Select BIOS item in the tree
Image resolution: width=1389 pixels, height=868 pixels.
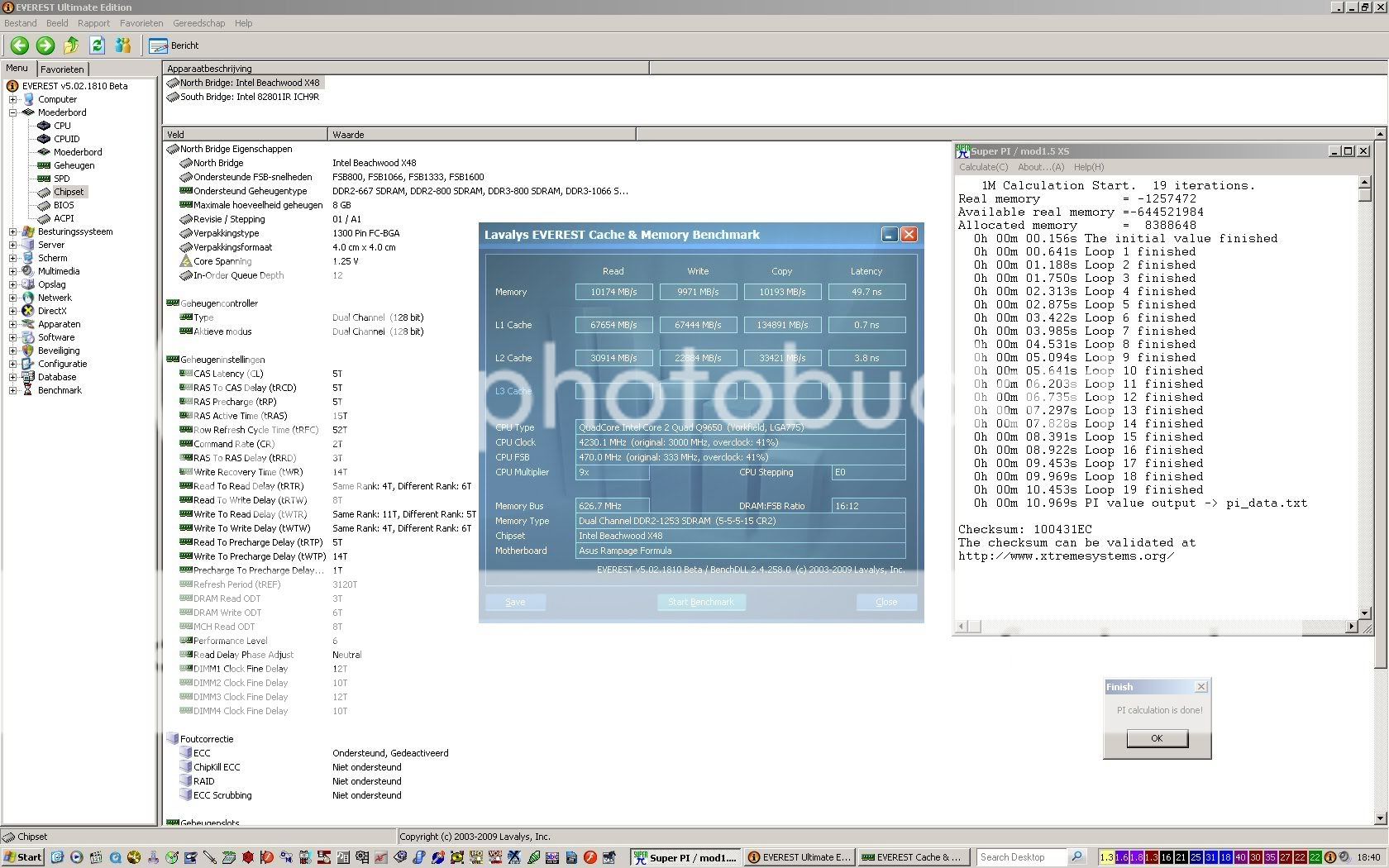64,205
